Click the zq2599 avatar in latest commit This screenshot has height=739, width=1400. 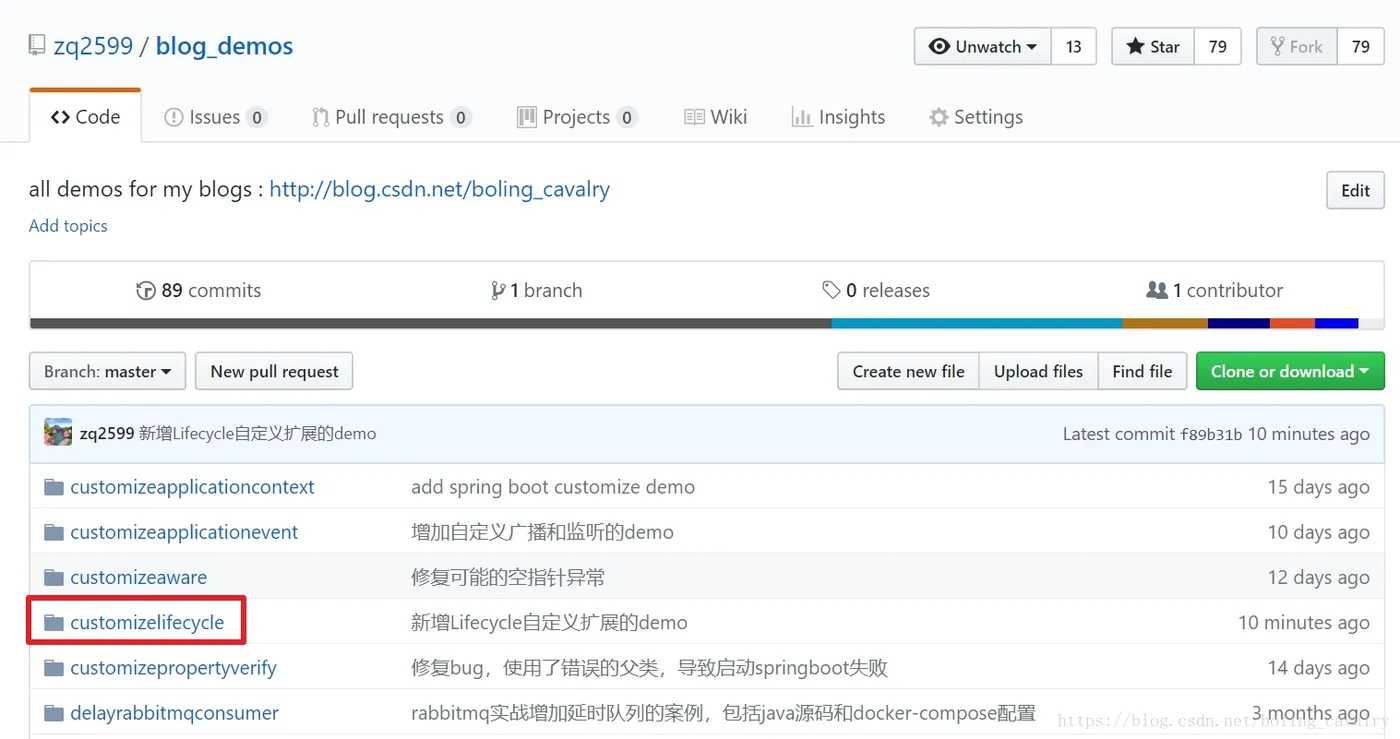(x=58, y=433)
